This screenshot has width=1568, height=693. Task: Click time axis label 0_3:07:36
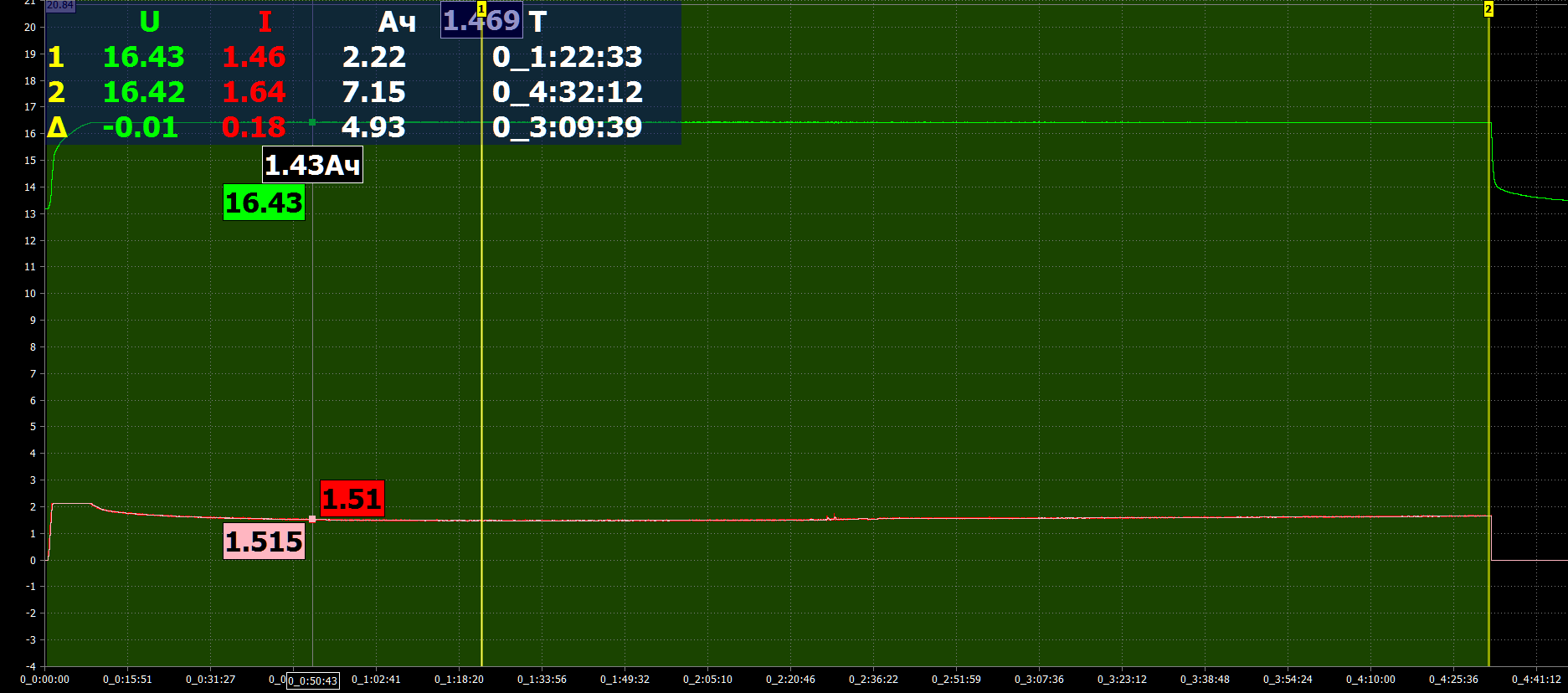(x=1039, y=680)
